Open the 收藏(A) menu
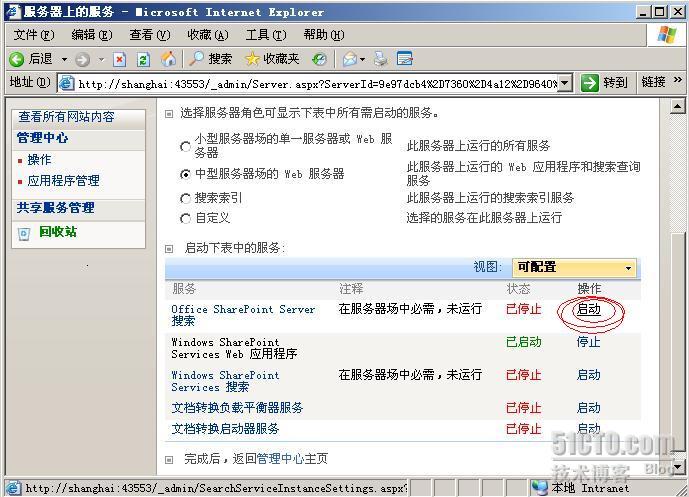Viewport: 689px width, 497px height. [208, 35]
